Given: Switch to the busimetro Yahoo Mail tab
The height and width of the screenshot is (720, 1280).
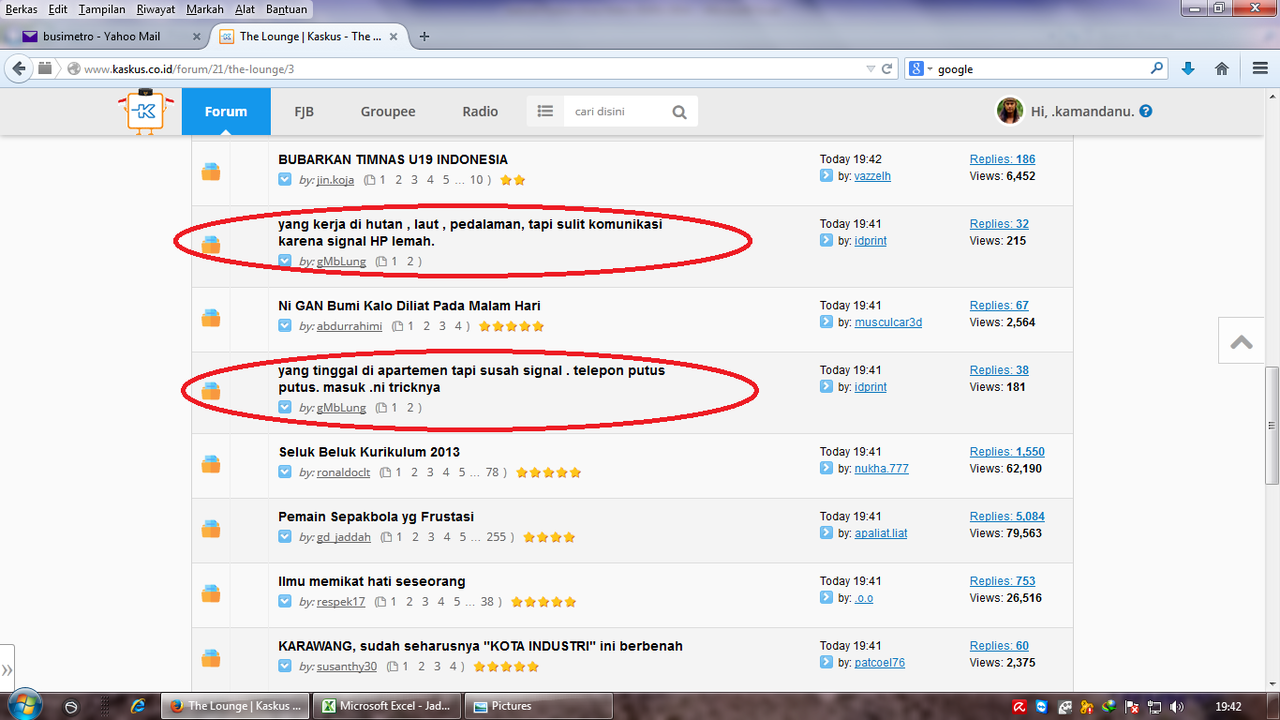Looking at the screenshot, I should [x=103, y=36].
